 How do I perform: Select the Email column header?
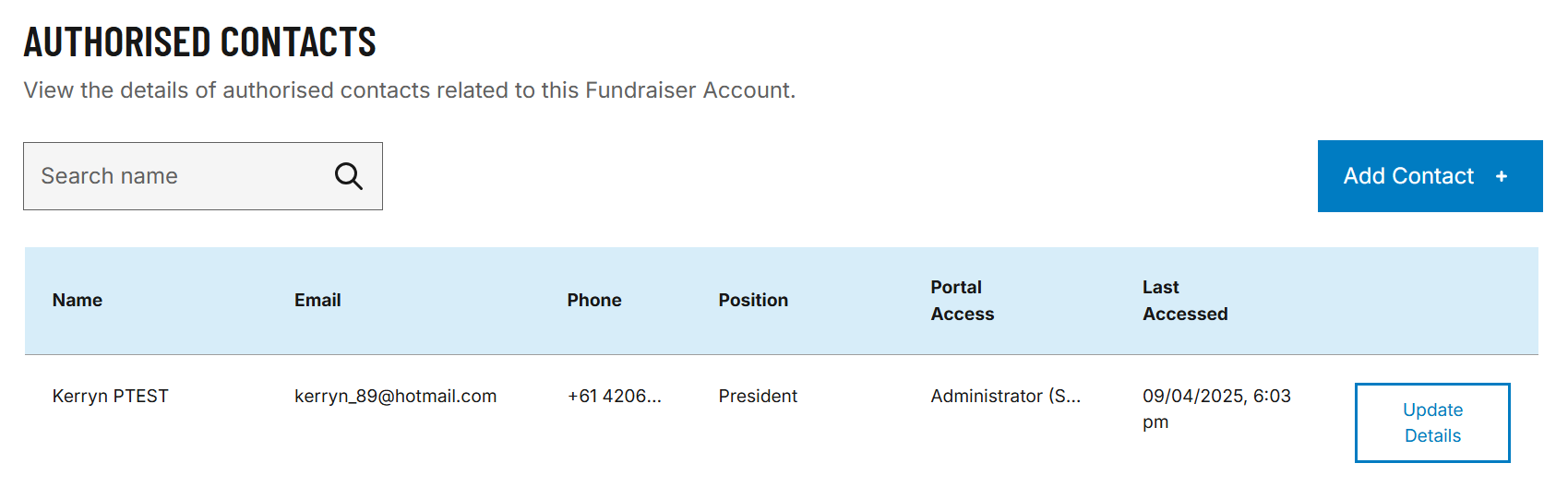317,301
